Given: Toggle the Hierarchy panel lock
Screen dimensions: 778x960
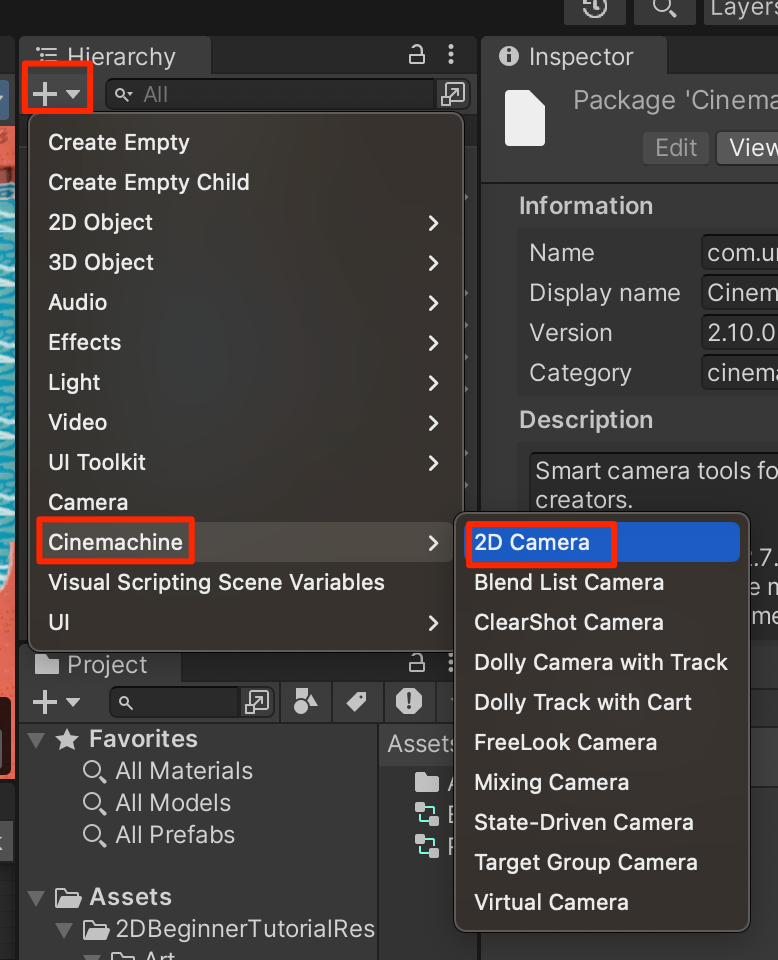Looking at the screenshot, I should 416,54.
